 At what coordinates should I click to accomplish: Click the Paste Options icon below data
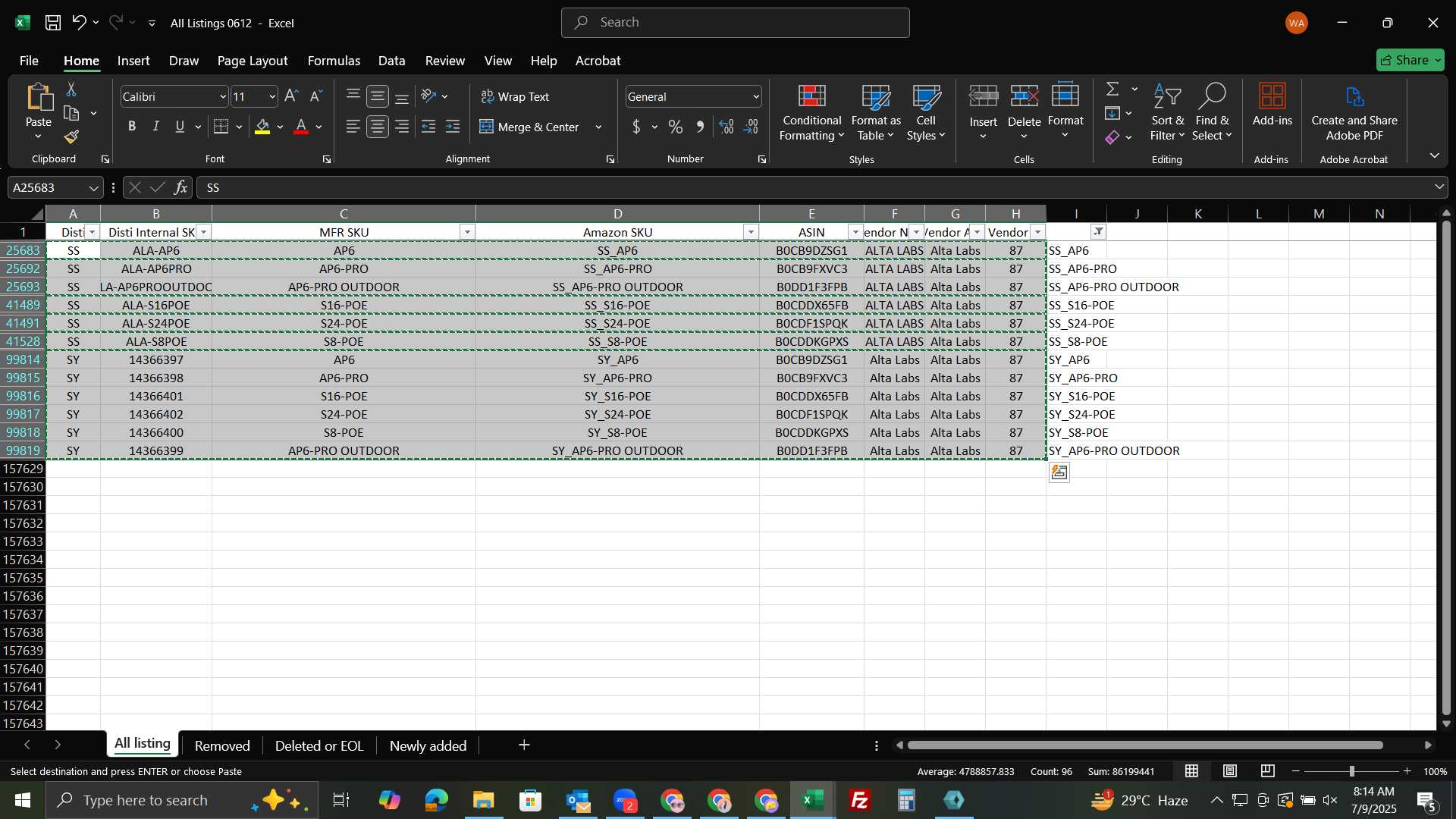1059,472
